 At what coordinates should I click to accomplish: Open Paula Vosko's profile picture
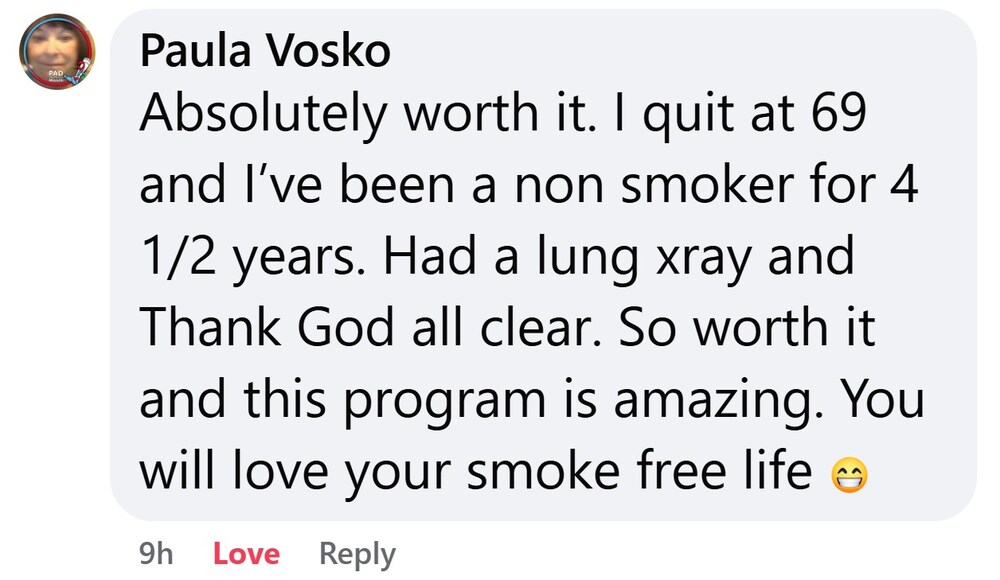57,52
